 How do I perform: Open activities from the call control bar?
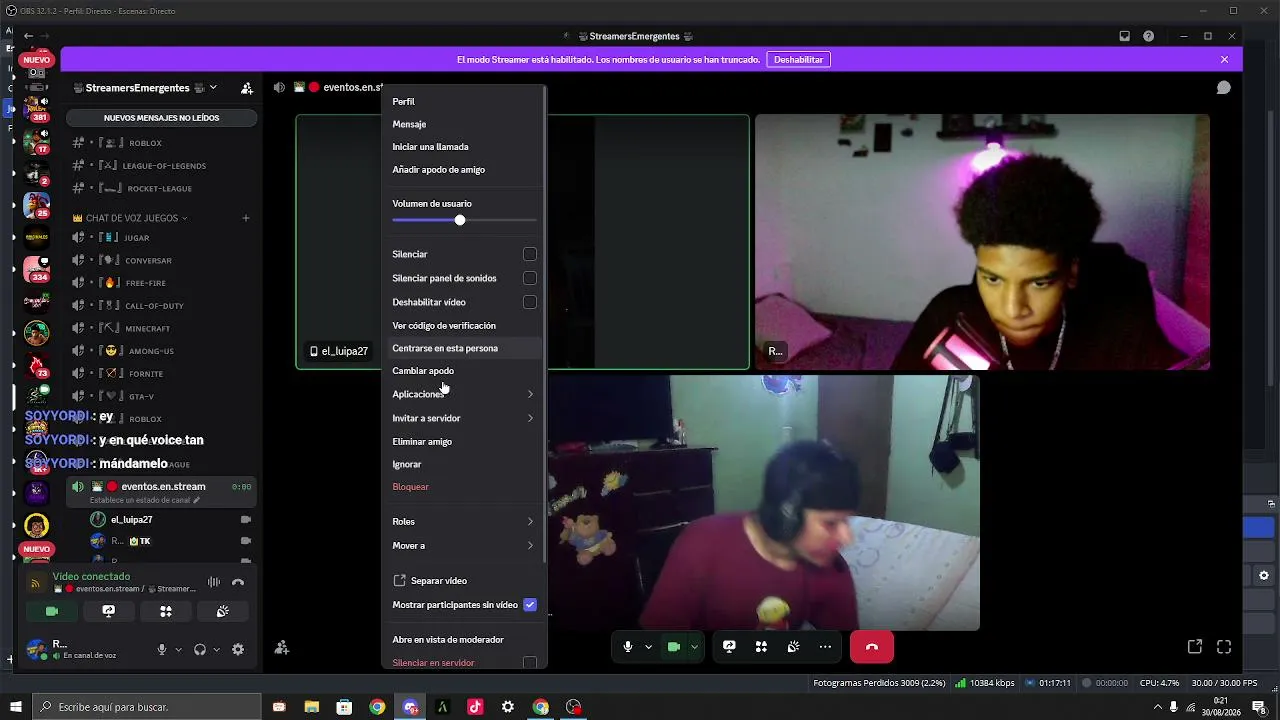pos(761,647)
